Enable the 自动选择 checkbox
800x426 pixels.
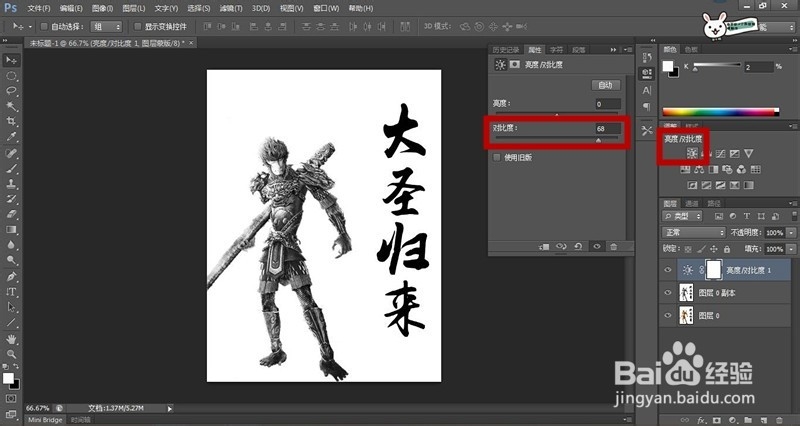tap(44, 26)
